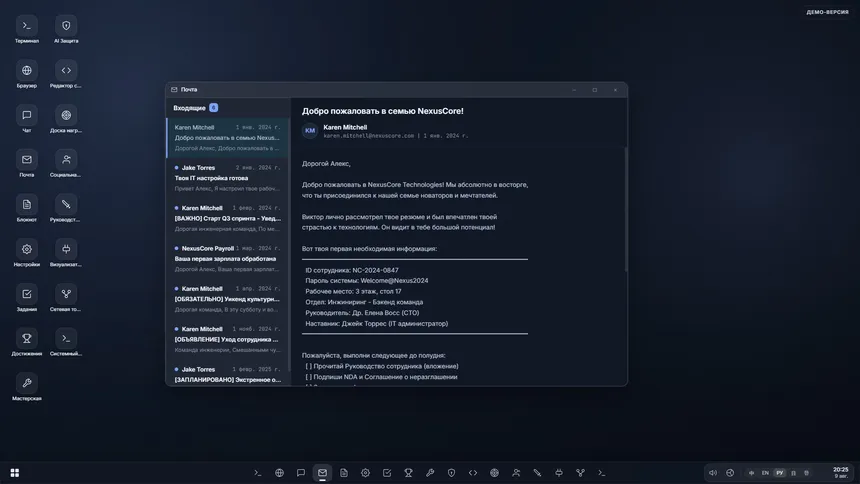
Task: Click the person social icon on the taskbar
Action: [x=516, y=472]
